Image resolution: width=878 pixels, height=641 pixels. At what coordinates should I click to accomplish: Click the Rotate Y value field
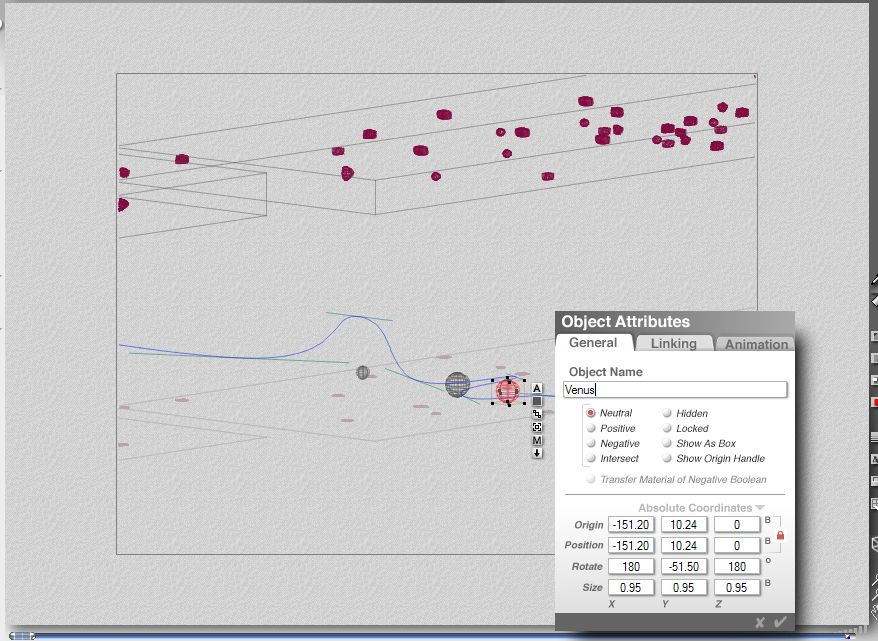pos(683,566)
